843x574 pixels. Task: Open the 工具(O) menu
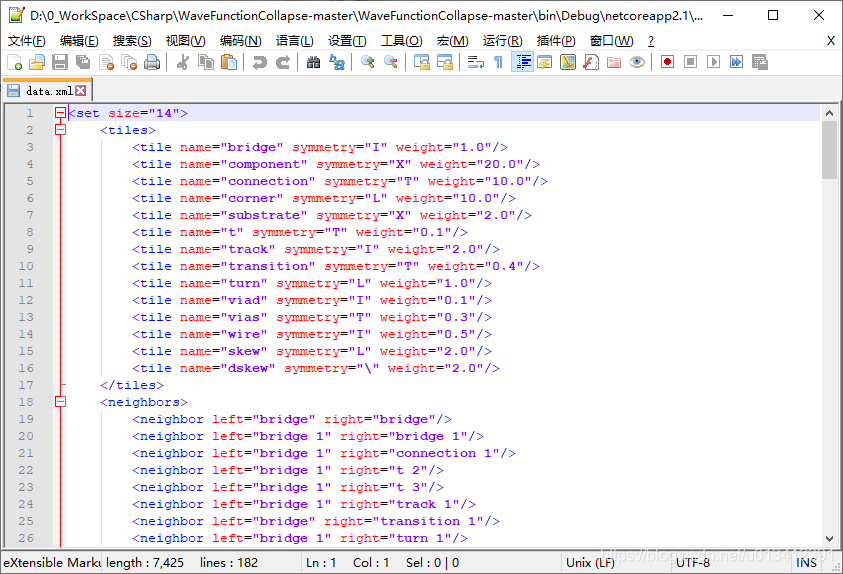coord(401,41)
